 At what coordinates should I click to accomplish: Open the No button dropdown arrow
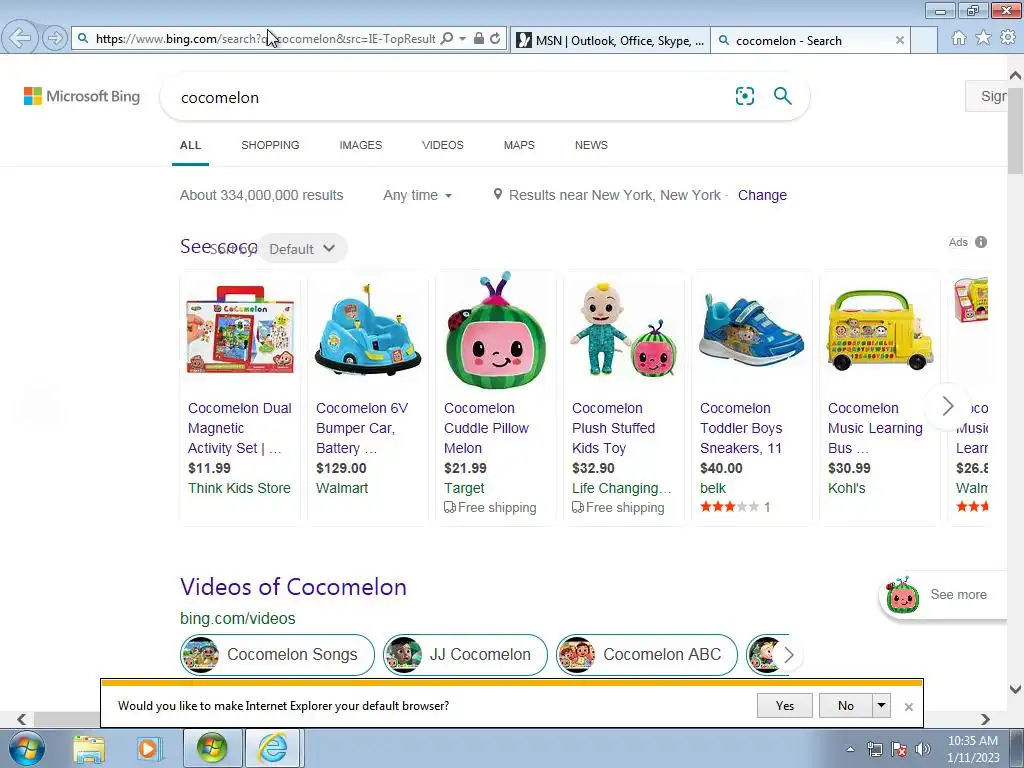coord(882,705)
